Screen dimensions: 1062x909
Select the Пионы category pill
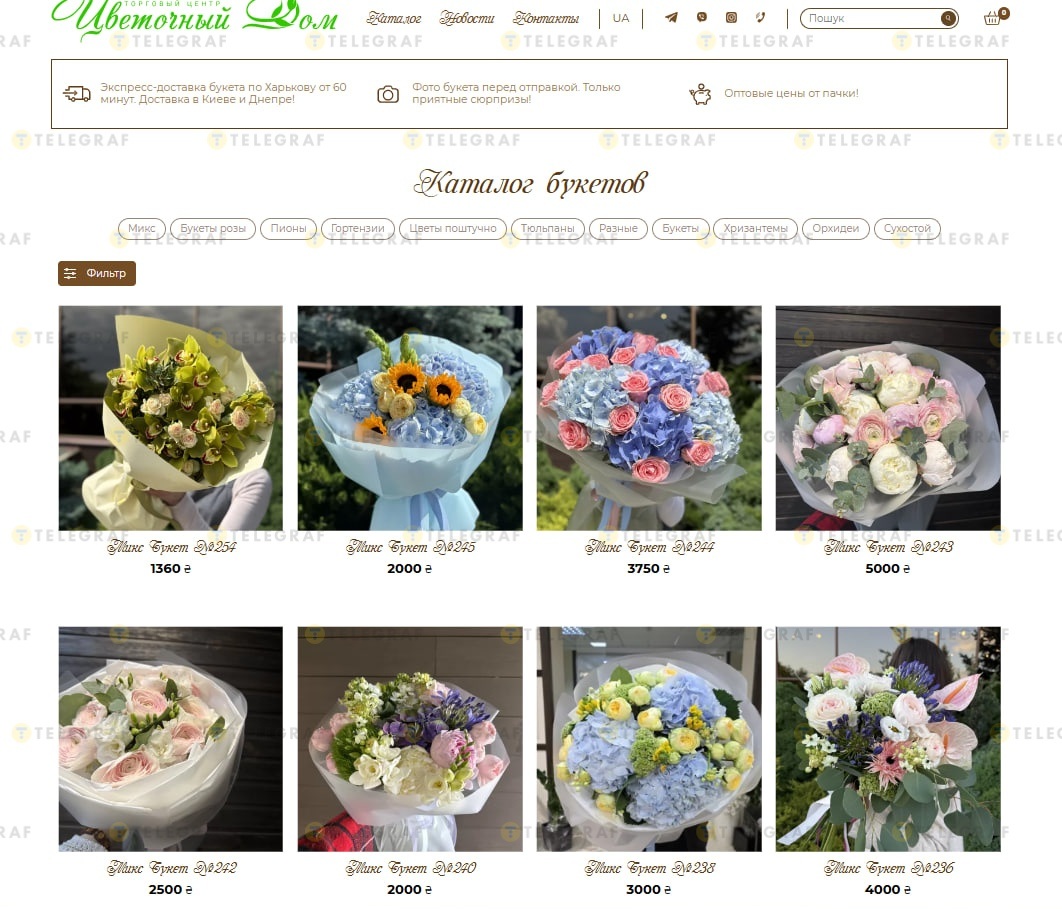click(x=289, y=229)
